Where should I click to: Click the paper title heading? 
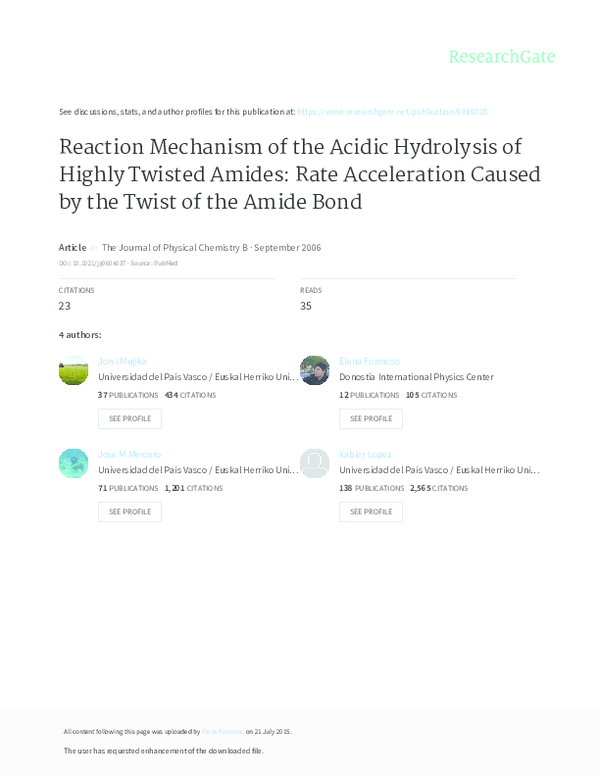286,174
